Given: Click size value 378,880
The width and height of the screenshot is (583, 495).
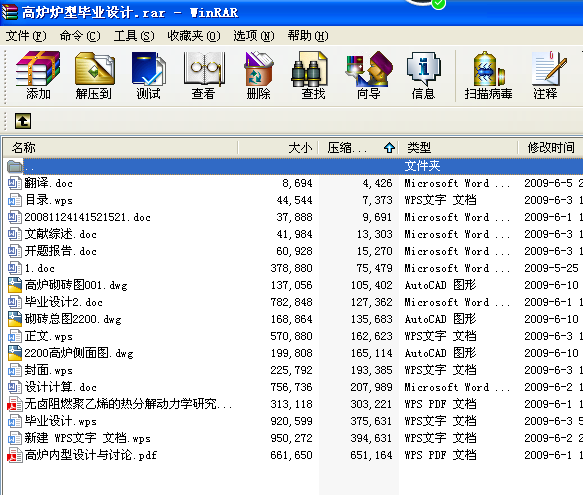Looking at the screenshot, I should coord(292,268).
